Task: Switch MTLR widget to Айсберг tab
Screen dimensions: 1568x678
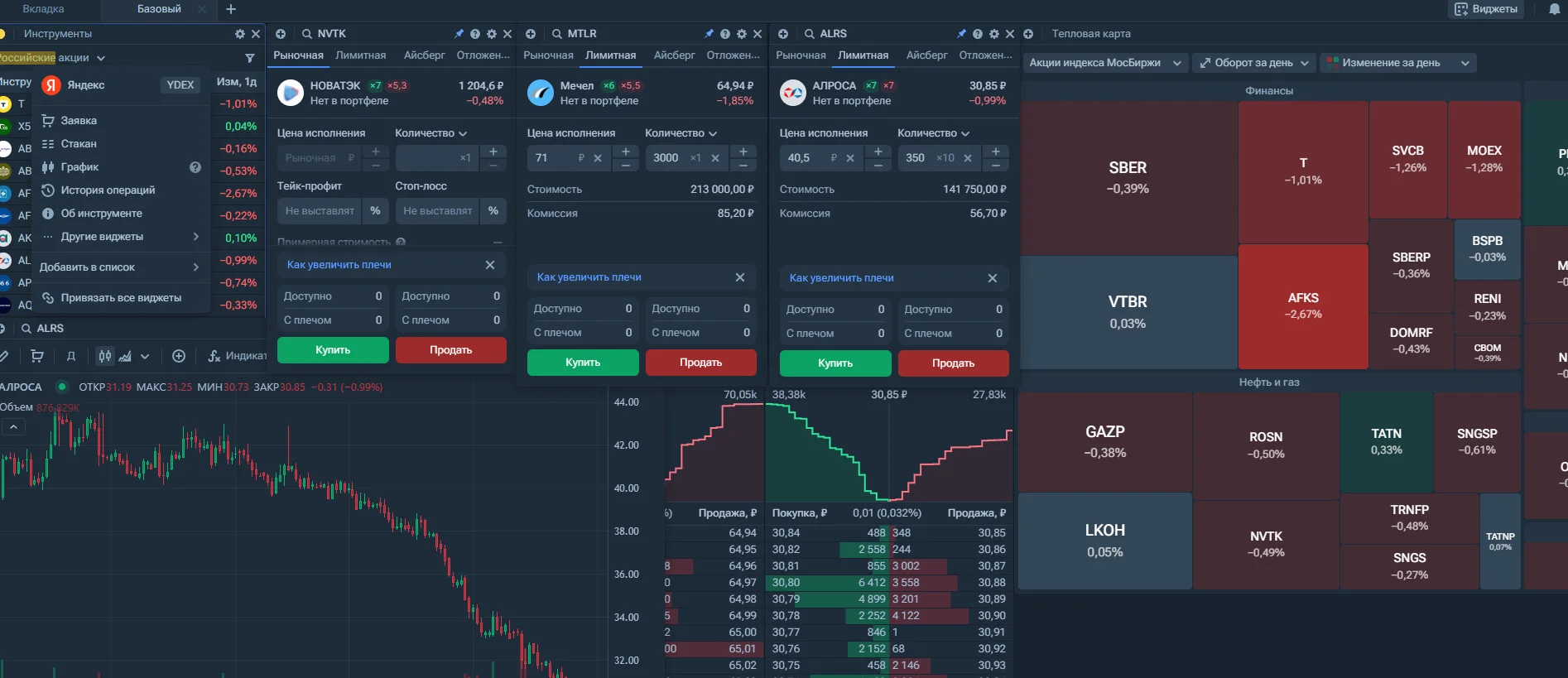Action: tap(675, 55)
